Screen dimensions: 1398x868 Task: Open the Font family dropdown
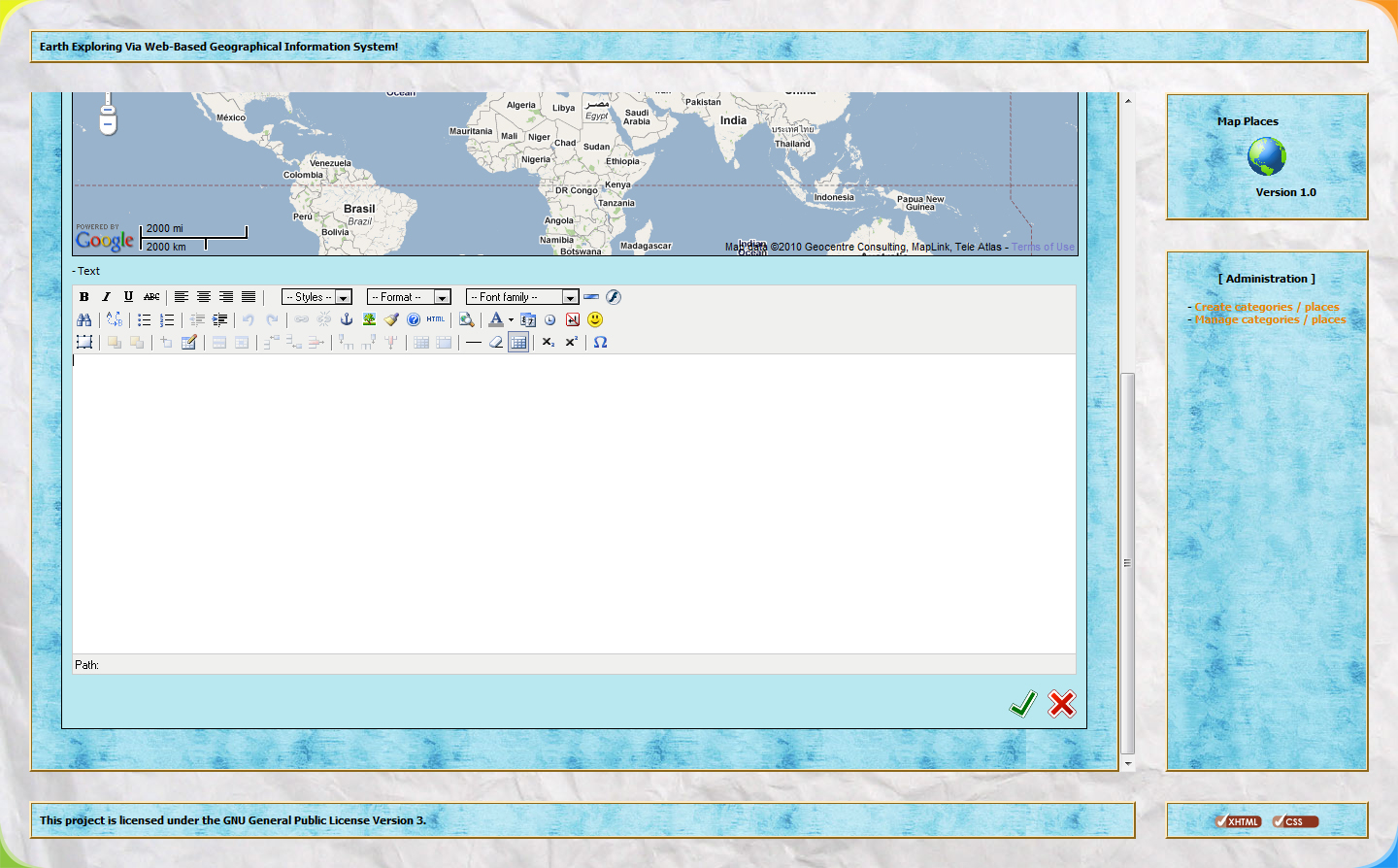pos(521,297)
